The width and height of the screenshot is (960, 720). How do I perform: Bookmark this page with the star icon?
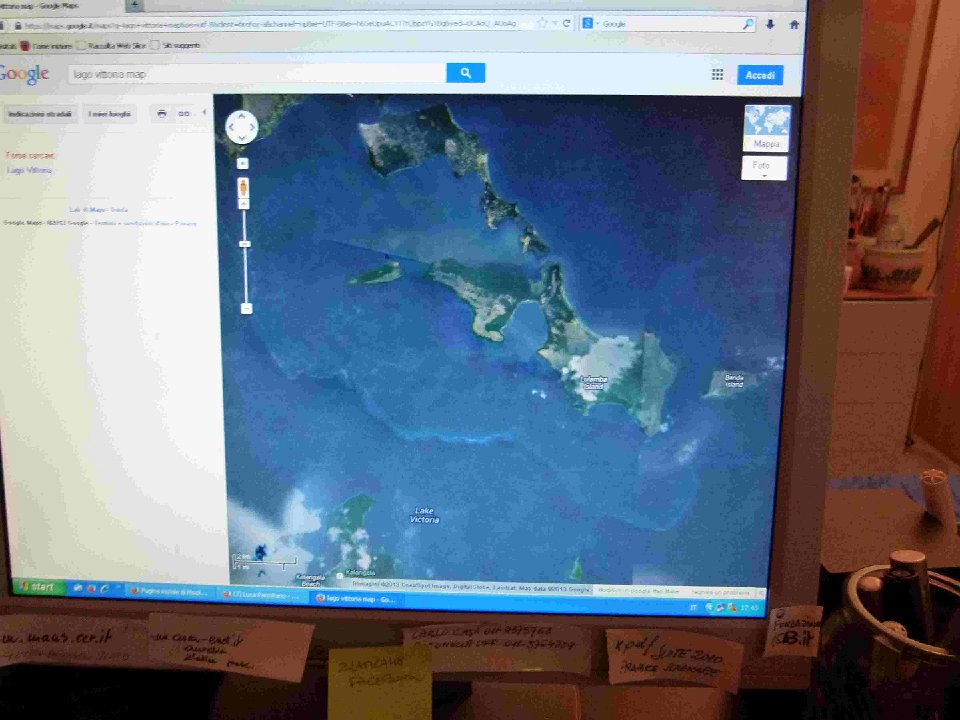point(542,23)
